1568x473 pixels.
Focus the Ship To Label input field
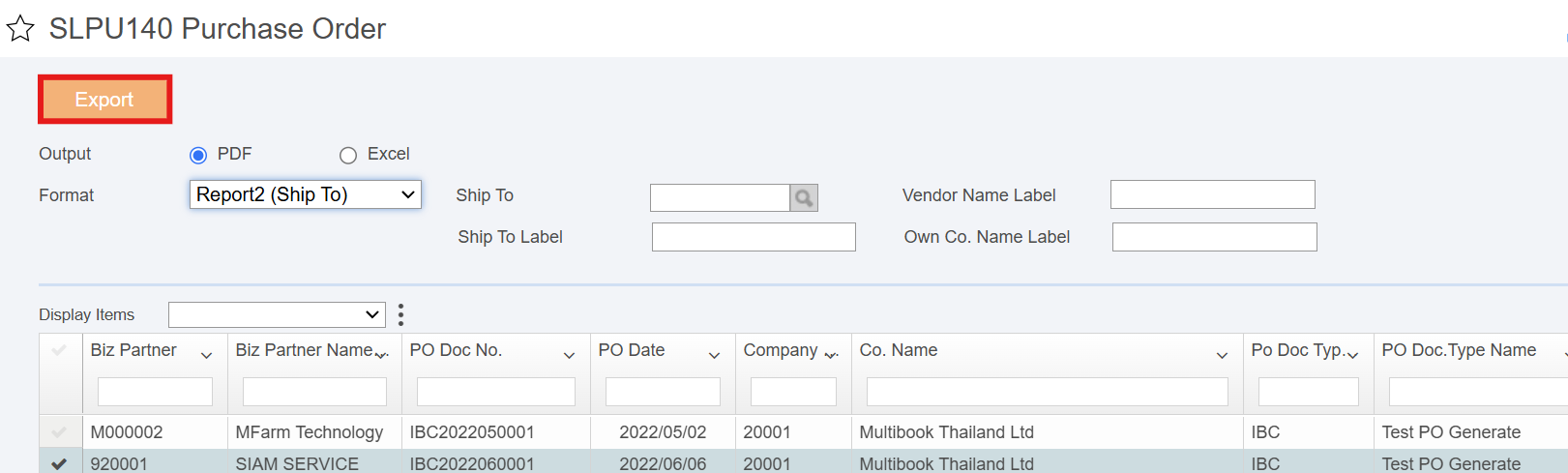click(x=754, y=237)
